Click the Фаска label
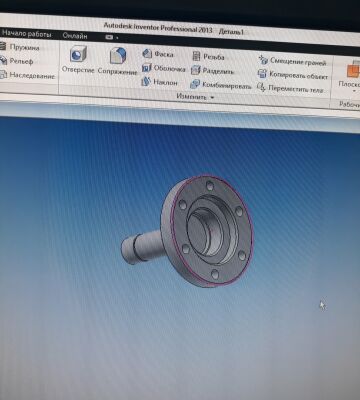 [164, 54]
